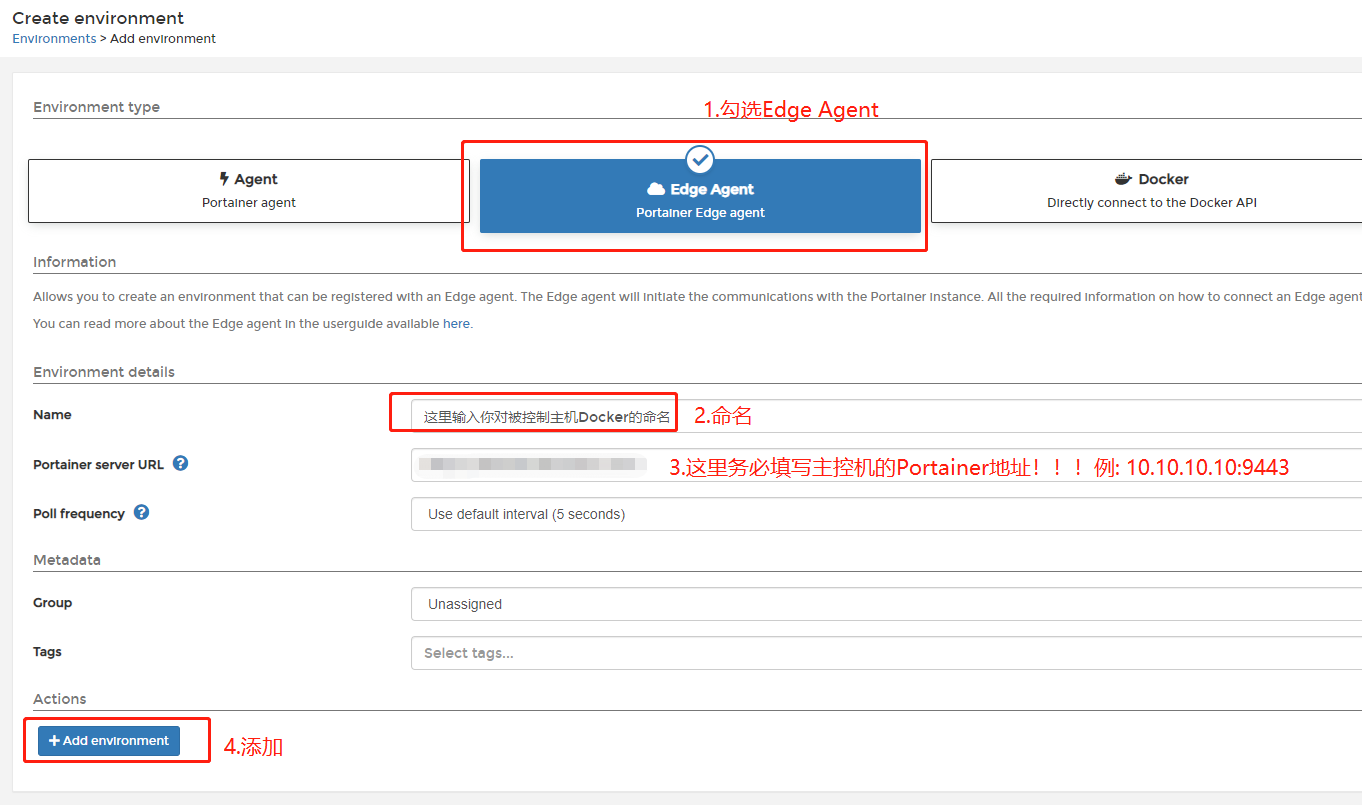Click the Create environment page title
This screenshot has height=805, width=1362.
click(98, 18)
